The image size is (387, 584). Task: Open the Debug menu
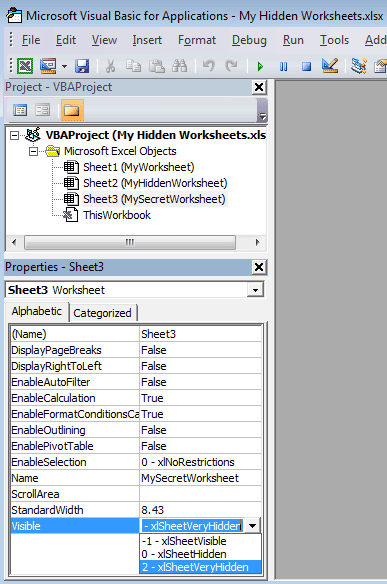coord(249,40)
